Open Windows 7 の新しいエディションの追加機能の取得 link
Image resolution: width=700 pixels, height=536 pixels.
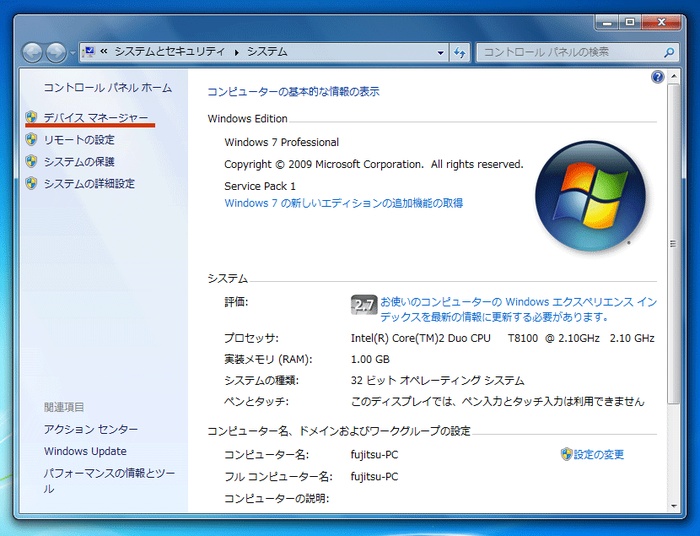(344, 203)
